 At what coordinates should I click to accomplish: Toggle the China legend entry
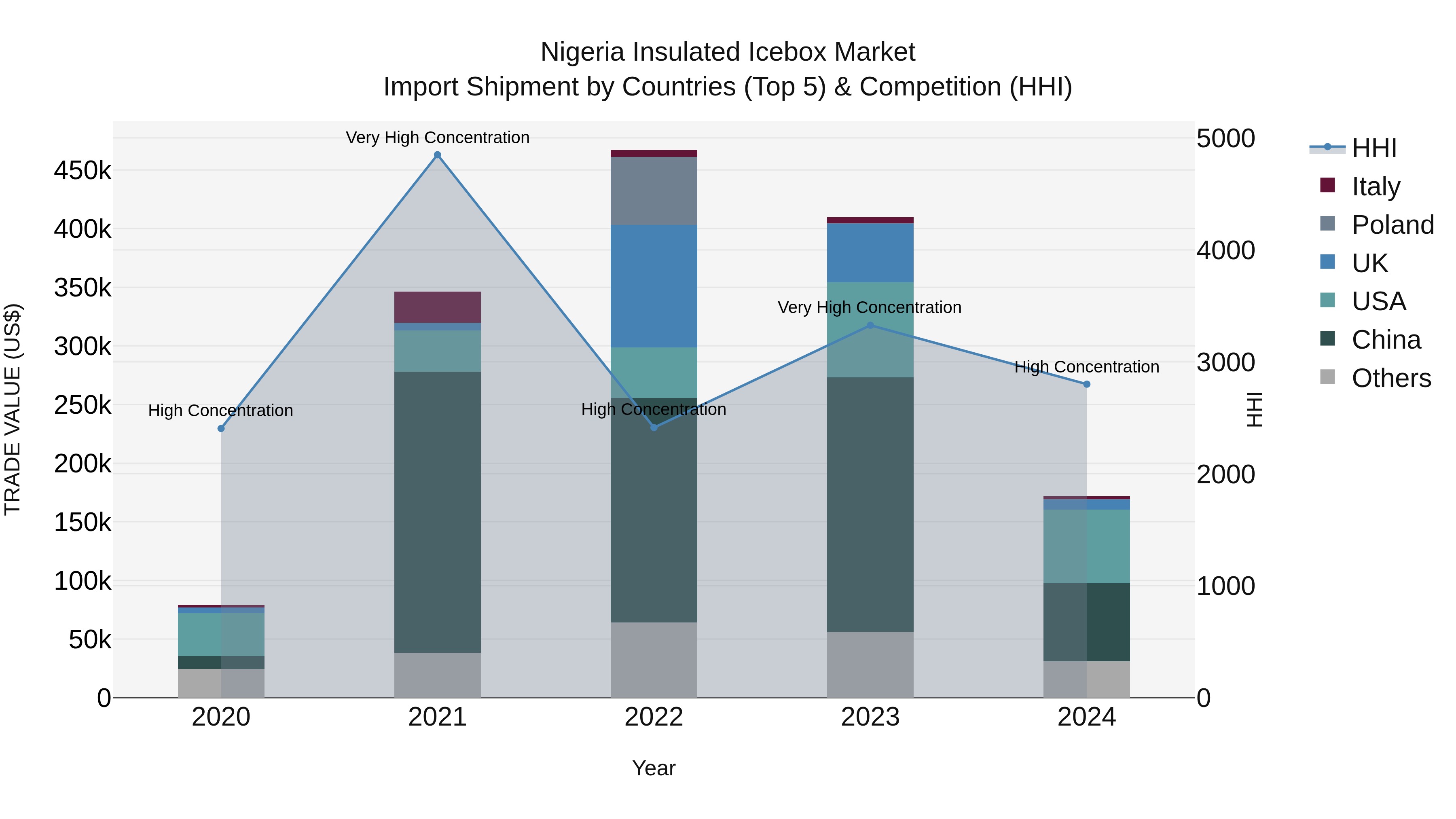point(1370,339)
